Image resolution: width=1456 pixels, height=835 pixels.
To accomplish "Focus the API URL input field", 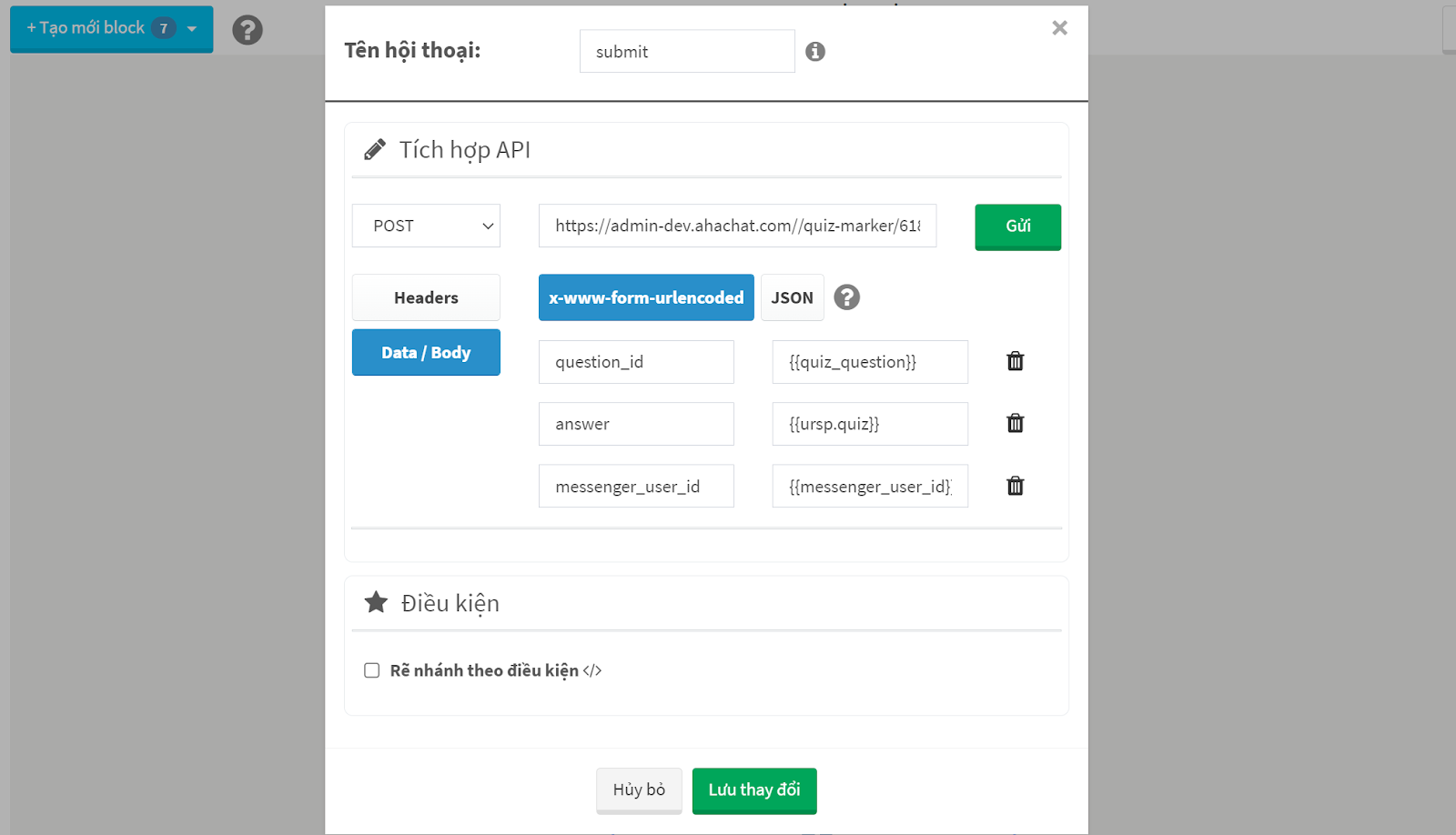I will pos(738,226).
